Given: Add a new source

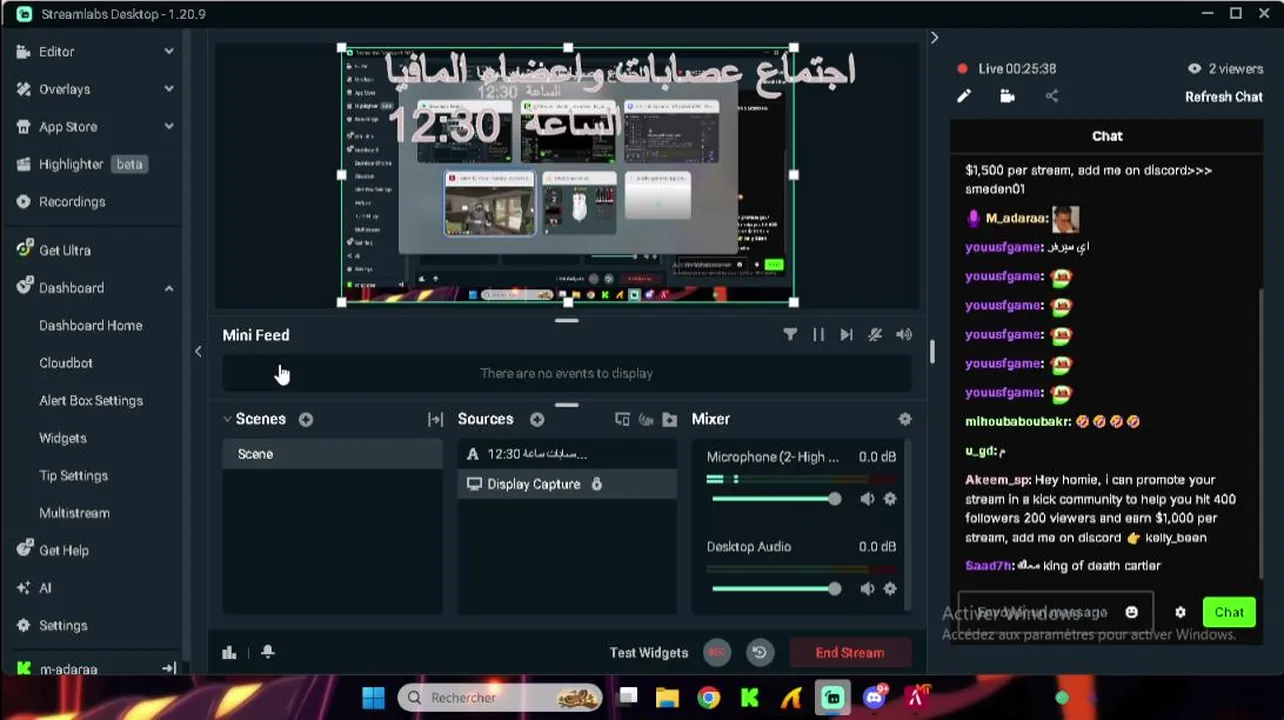Looking at the screenshot, I should pyautogui.click(x=537, y=420).
